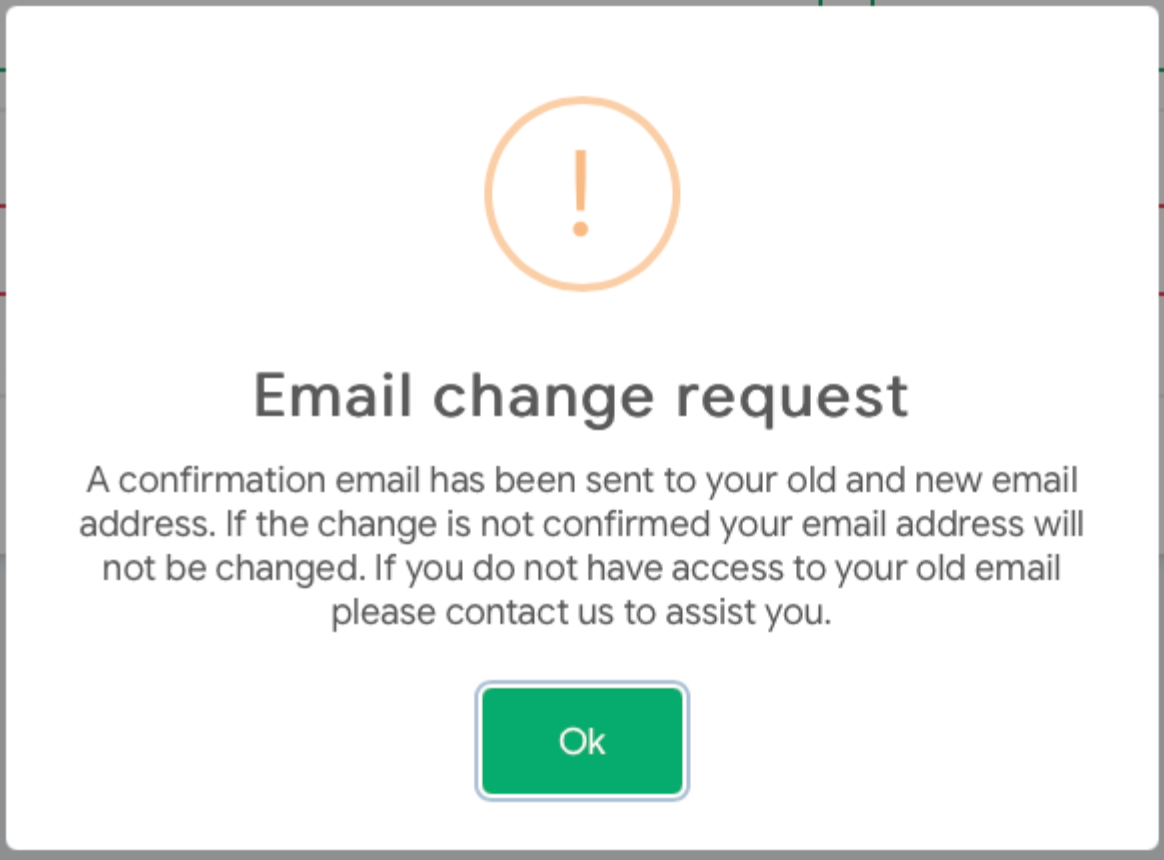Click the word "request" in the dialog title

pos(791,397)
